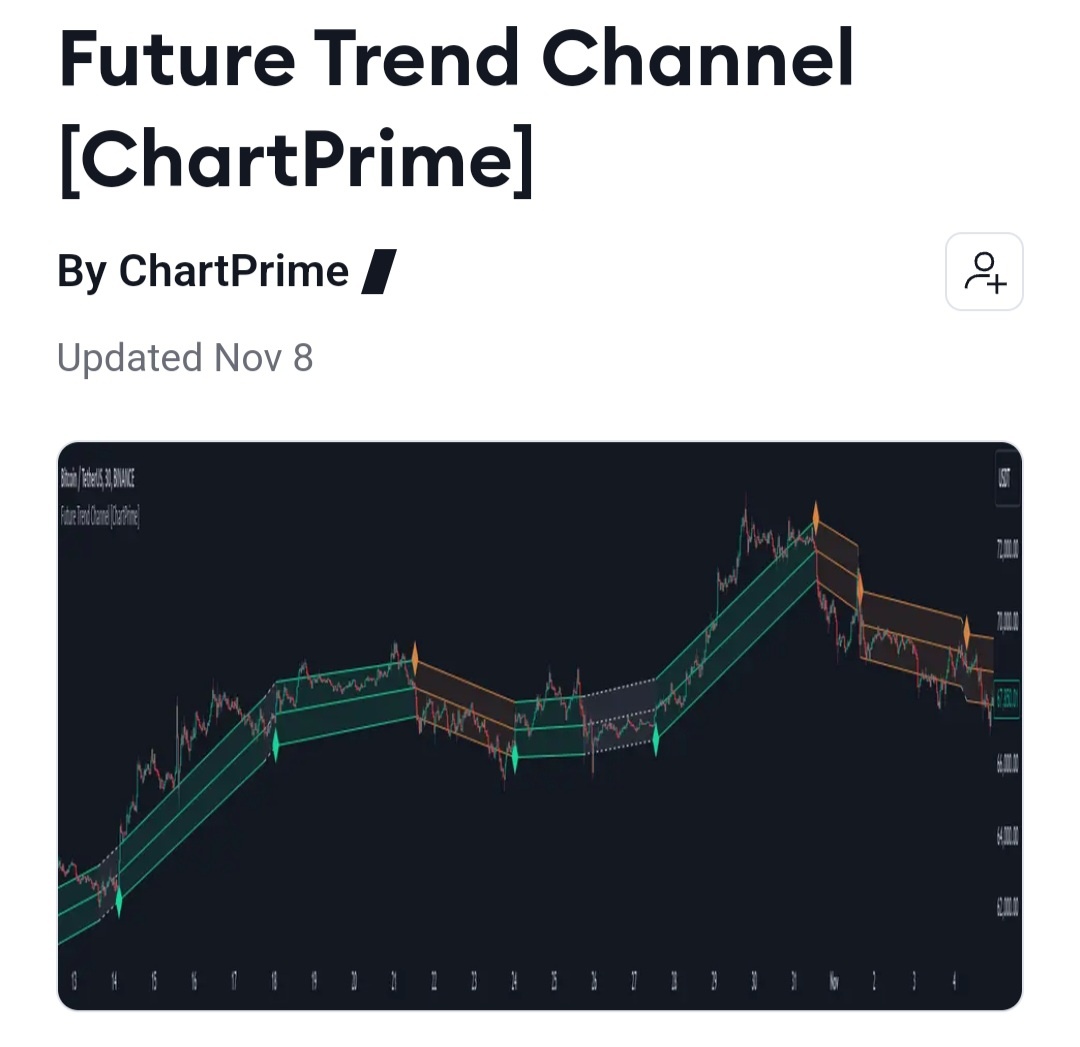The height and width of the screenshot is (1047, 1080).
Task: Click the Nov label on time axis
Action: [x=834, y=983]
